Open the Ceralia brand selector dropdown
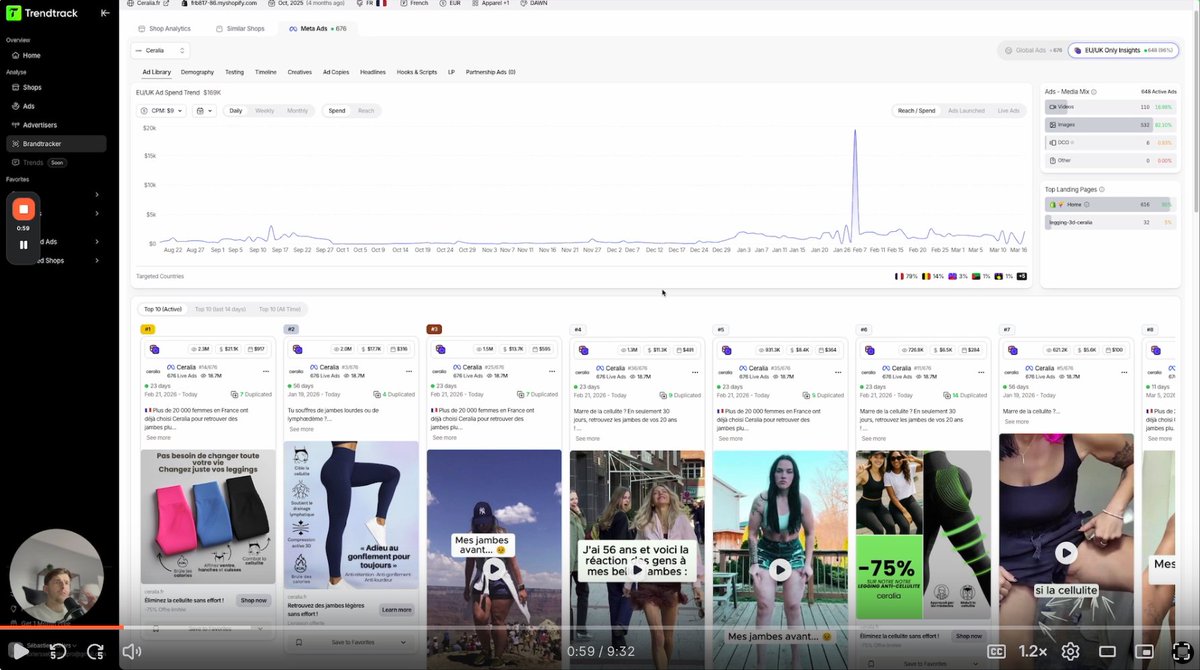 (160, 50)
